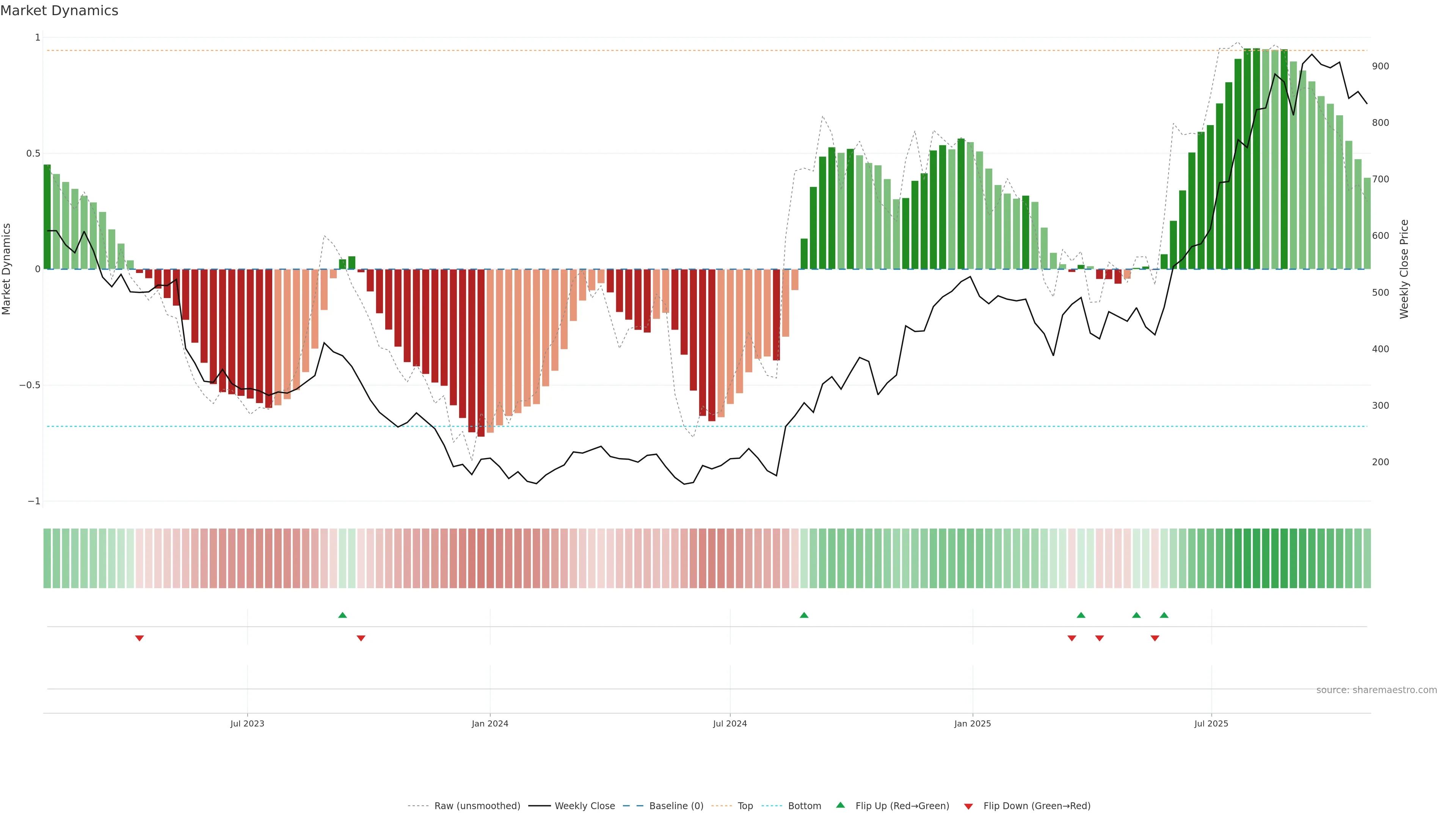Click the Weekly Close Price axis title

(x=1404, y=269)
